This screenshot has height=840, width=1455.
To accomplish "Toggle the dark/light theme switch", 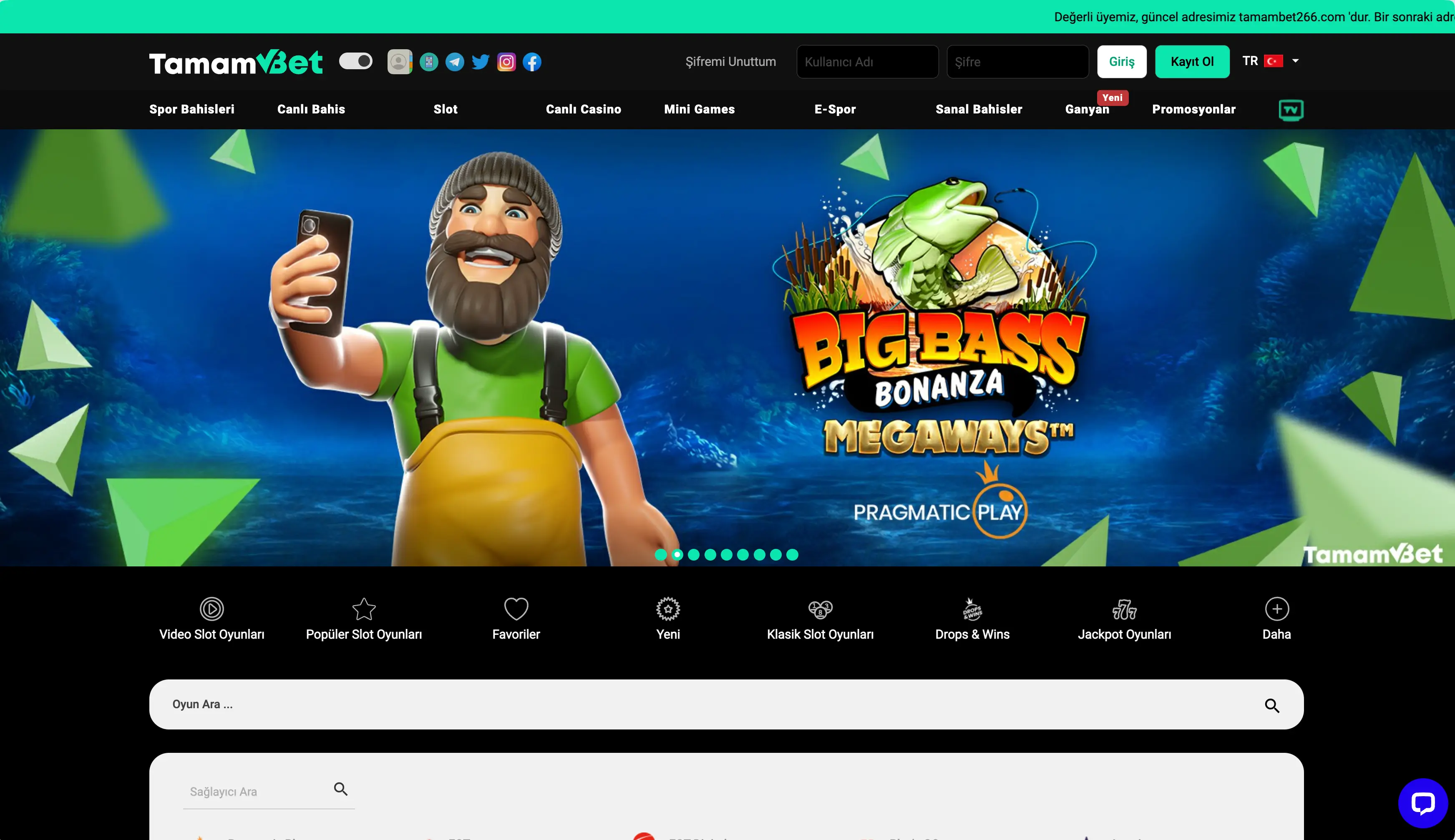I will (x=355, y=61).
